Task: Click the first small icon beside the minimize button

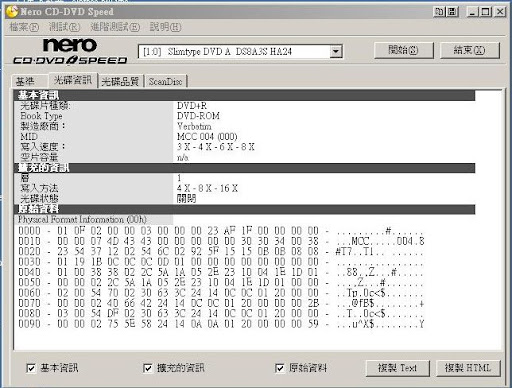Action: (439, 12)
